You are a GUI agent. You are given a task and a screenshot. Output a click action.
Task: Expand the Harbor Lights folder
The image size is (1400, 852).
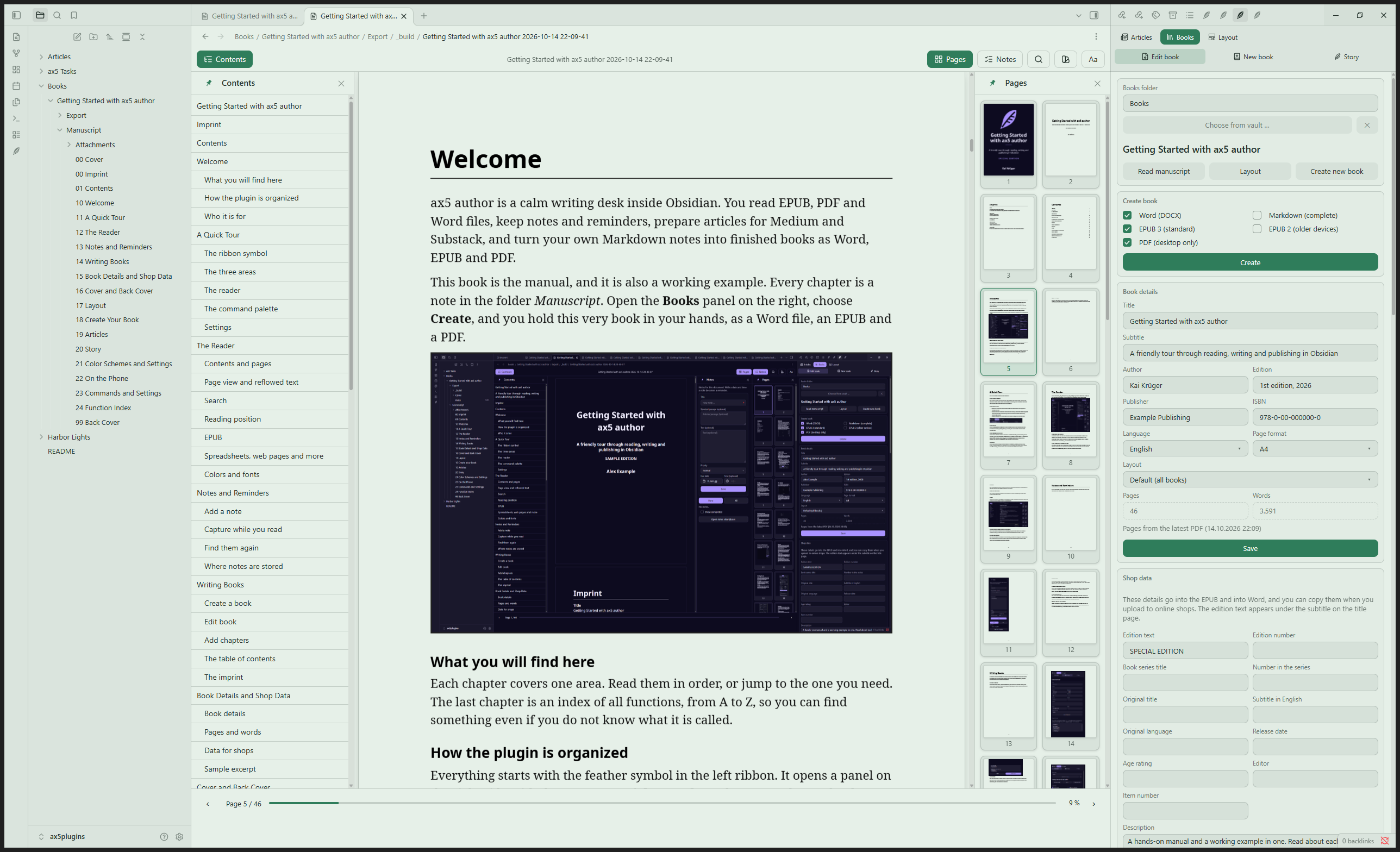click(41, 437)
